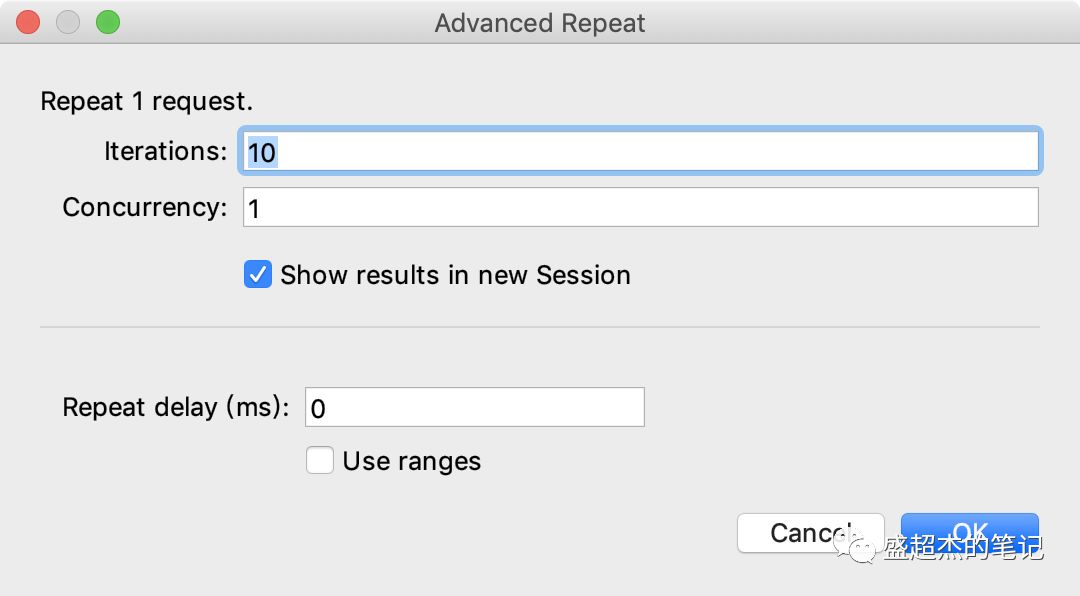Click the 'Show results in new Session' label text

(455, 275)
